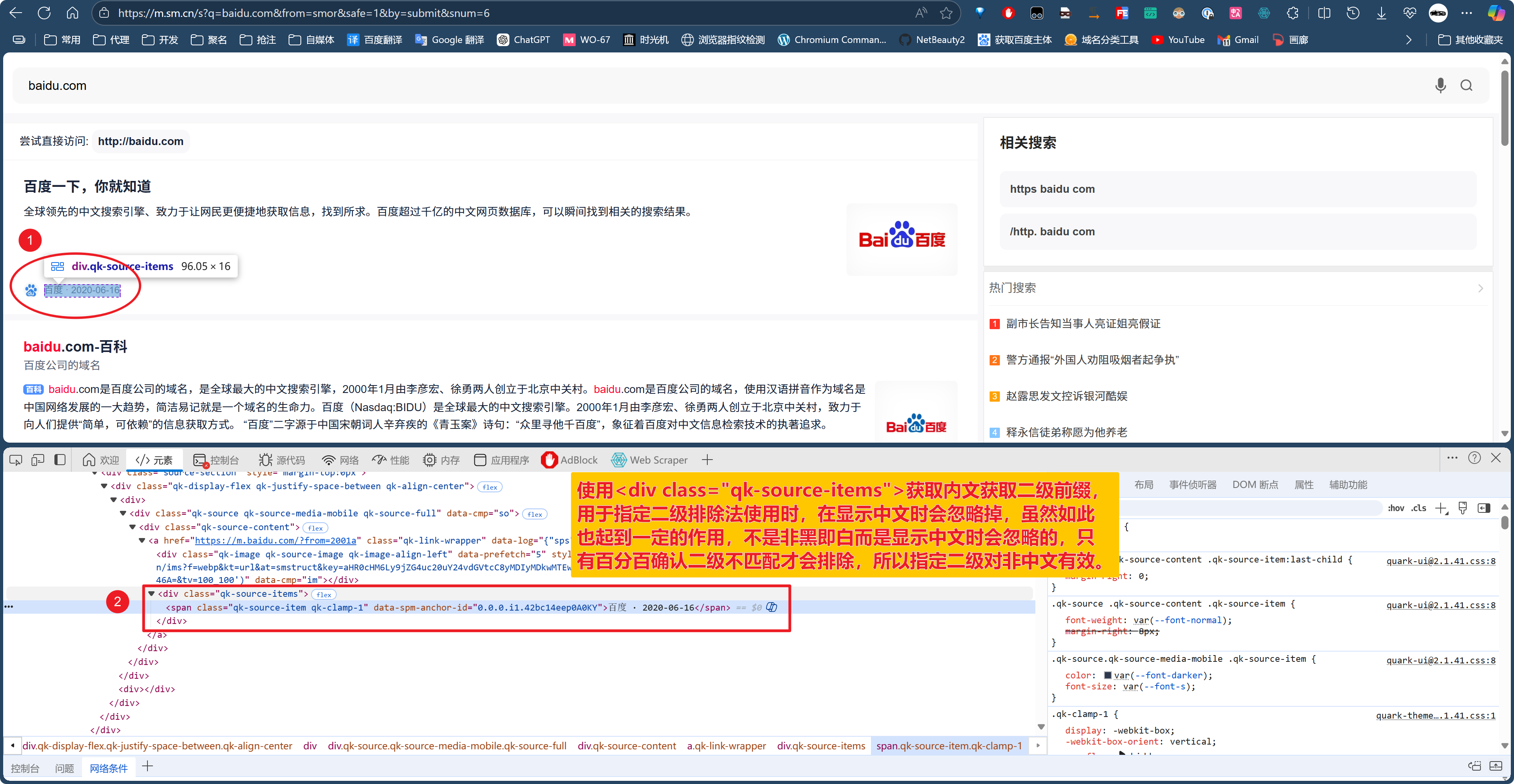The image size is (1514, 784).
Task: Toggle flex badge on qk-source-content div
Action: tap(315, 528)
